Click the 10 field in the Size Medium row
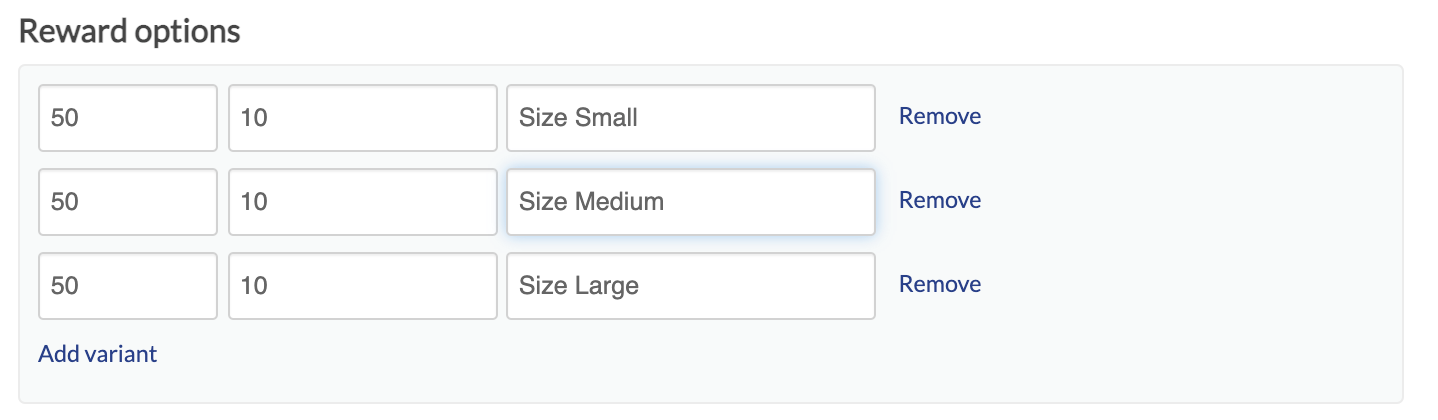Image resolution: width=1438 pixels, height=420 pixels. (x=362, y=202)
